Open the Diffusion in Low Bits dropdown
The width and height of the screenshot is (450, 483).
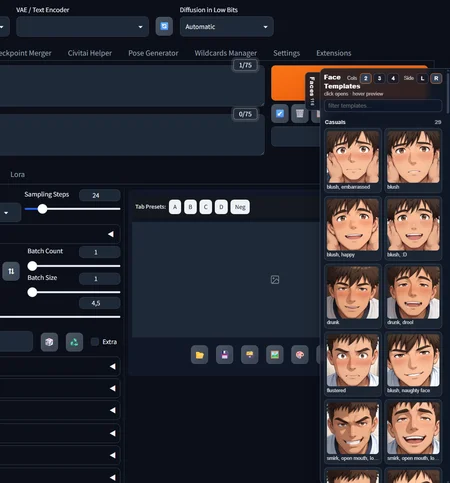(227, 27)
